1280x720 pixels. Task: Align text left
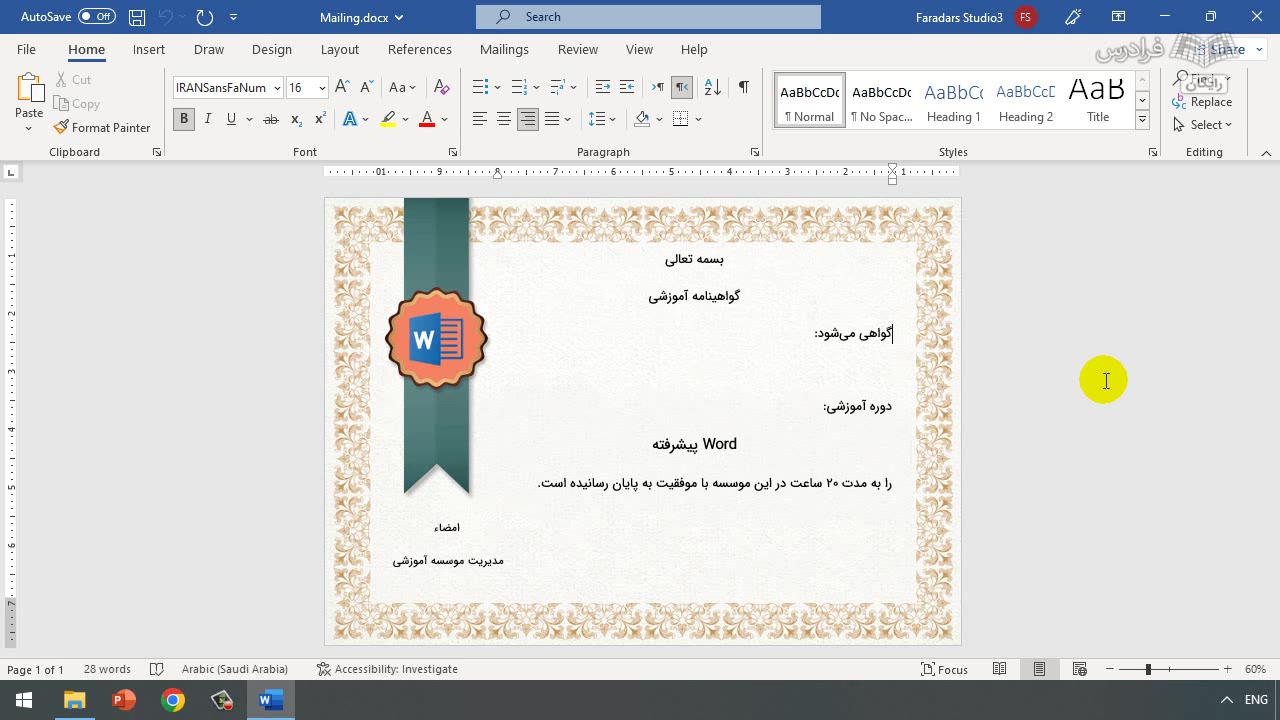coord(480,119)
